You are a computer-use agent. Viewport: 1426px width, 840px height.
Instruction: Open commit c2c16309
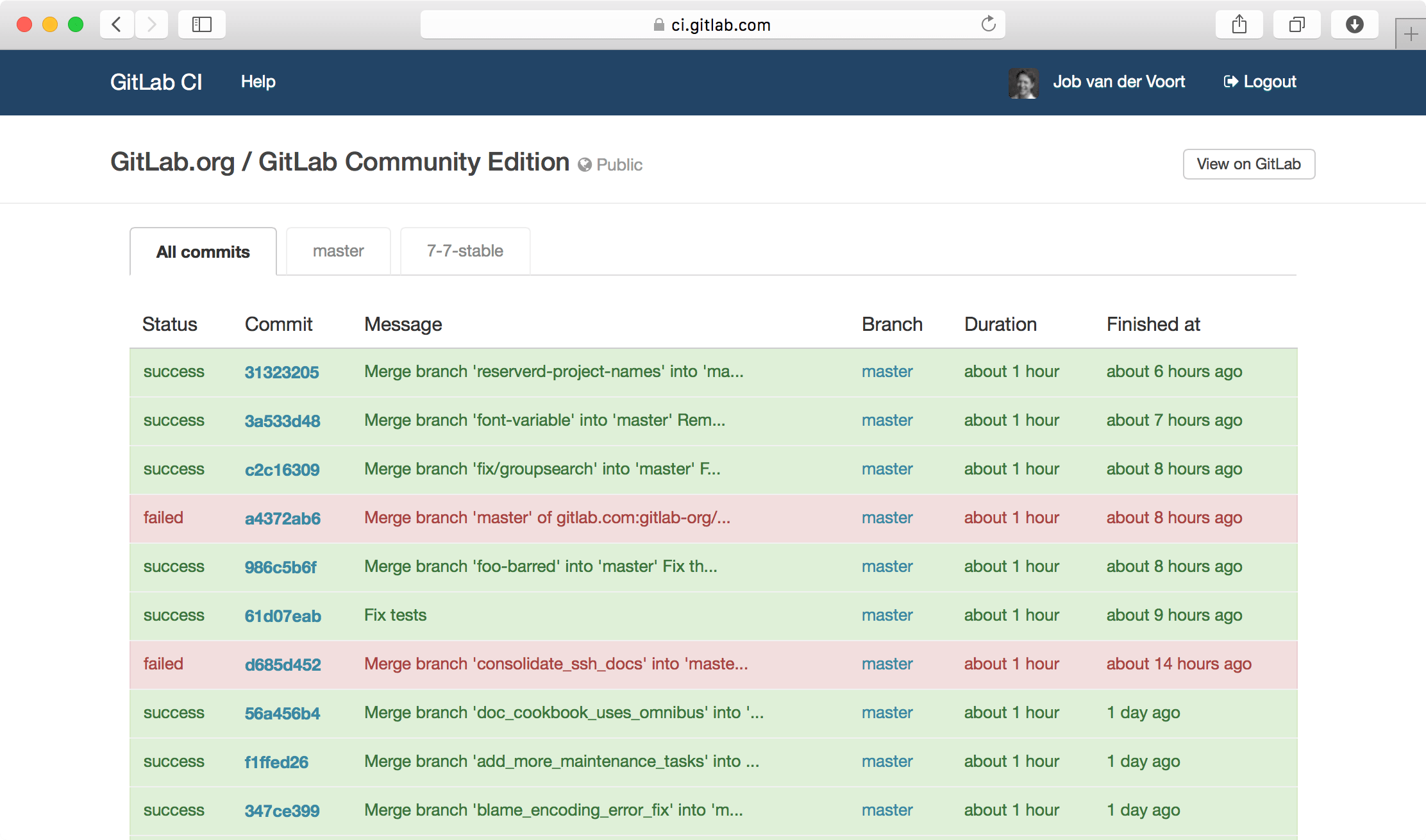tap(282, 470)
